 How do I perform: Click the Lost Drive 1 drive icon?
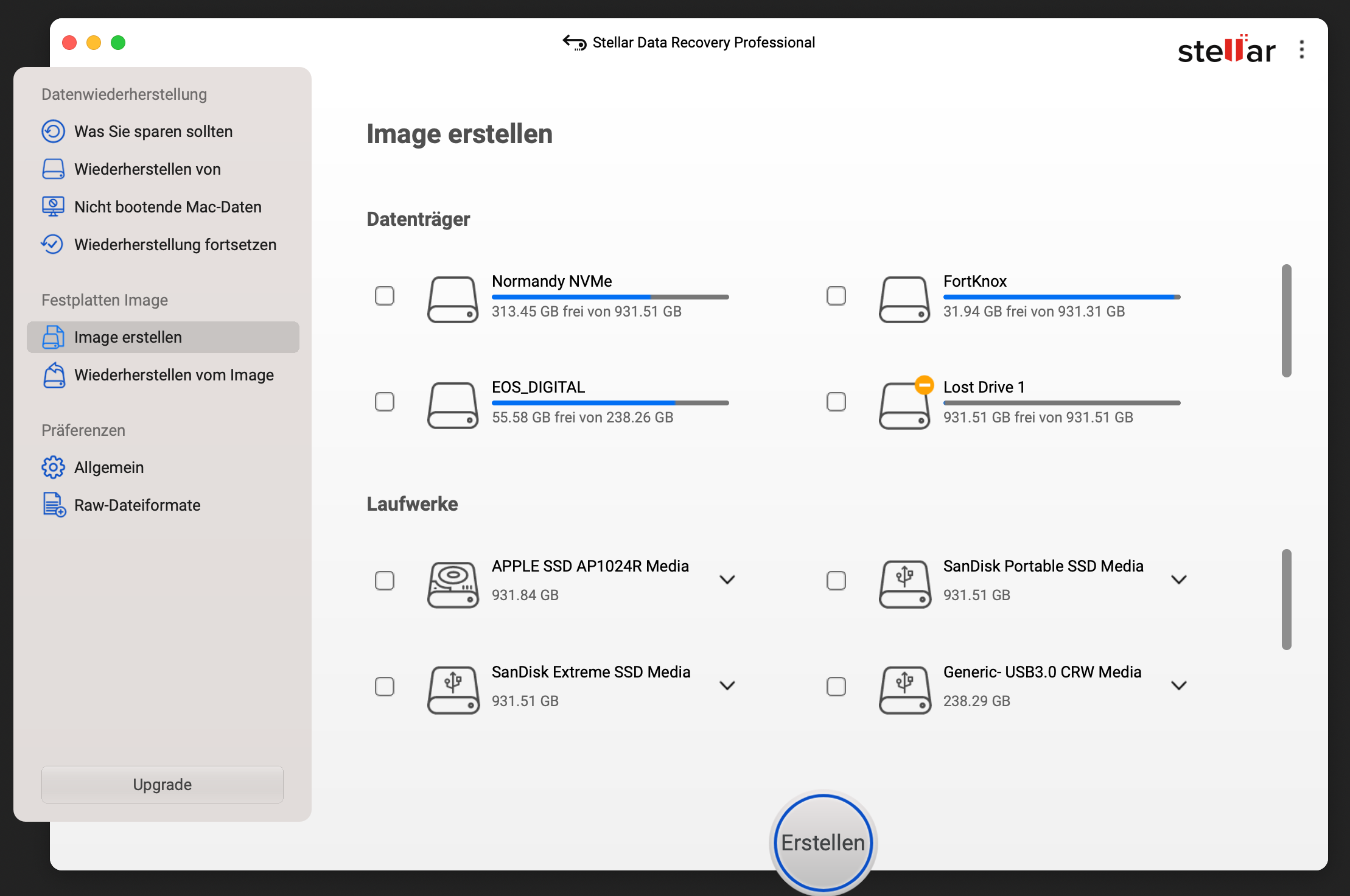pos(904,405)
